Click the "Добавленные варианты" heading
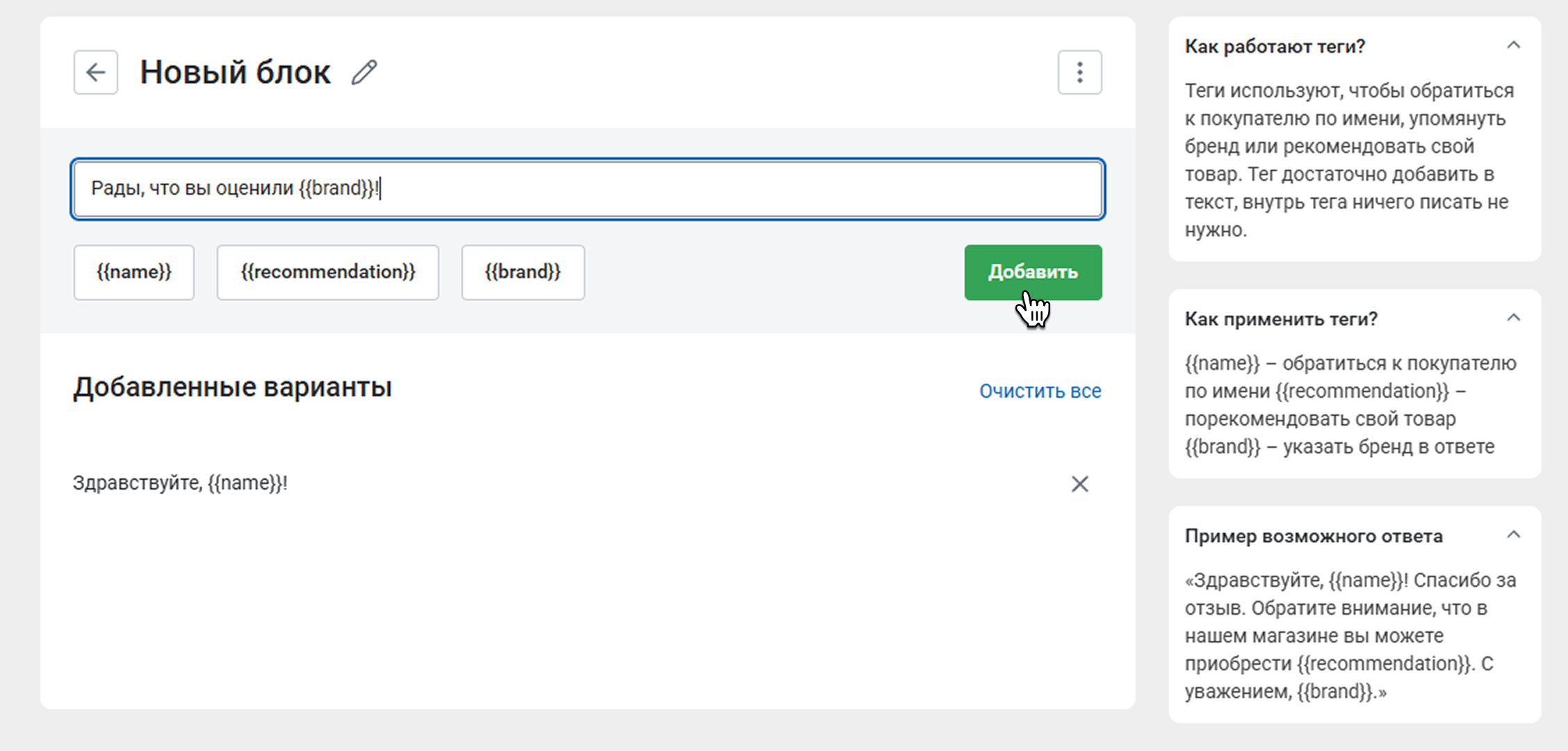This screenshot has height=751, width=1568. pos(232,387)
